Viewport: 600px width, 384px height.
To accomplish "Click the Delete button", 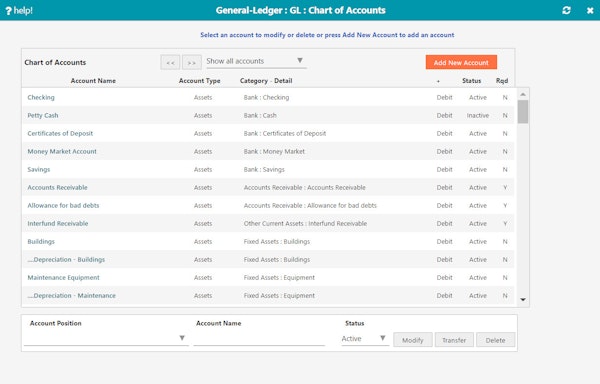I will (495, 340).
